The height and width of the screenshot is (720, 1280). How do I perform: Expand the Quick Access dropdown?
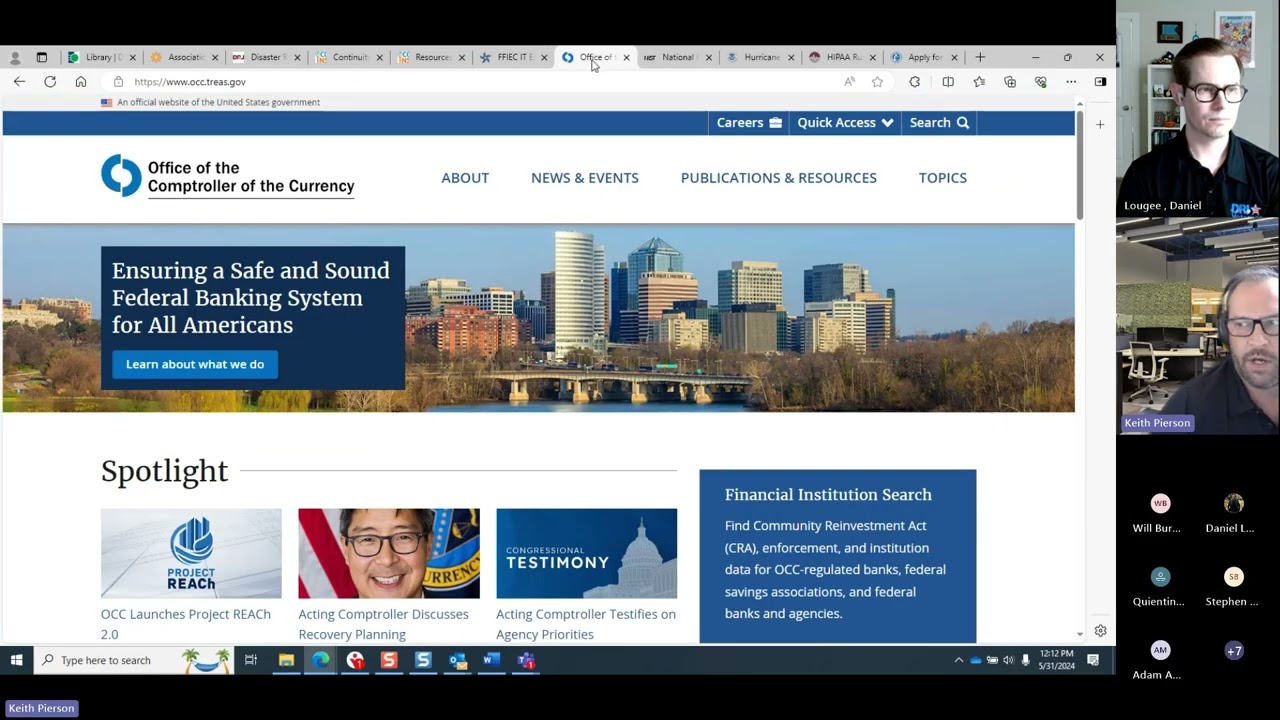845,122
